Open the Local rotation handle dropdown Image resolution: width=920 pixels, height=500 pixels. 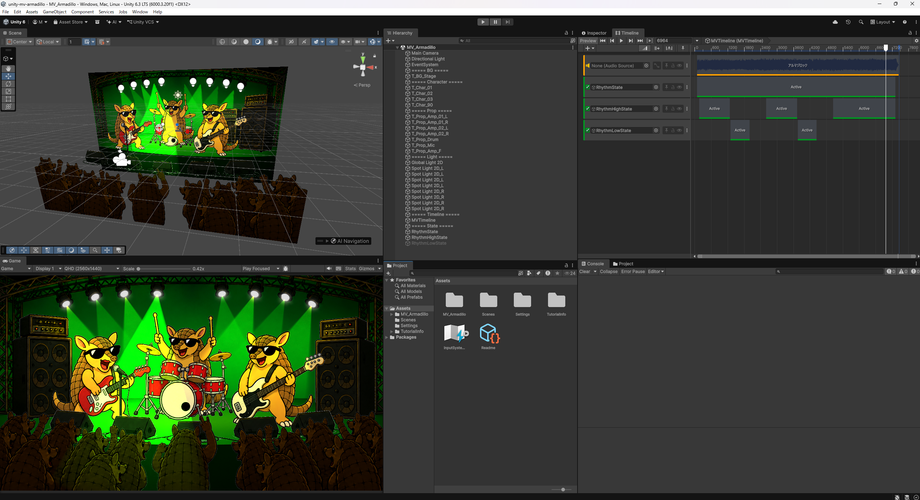click(48, 42)
